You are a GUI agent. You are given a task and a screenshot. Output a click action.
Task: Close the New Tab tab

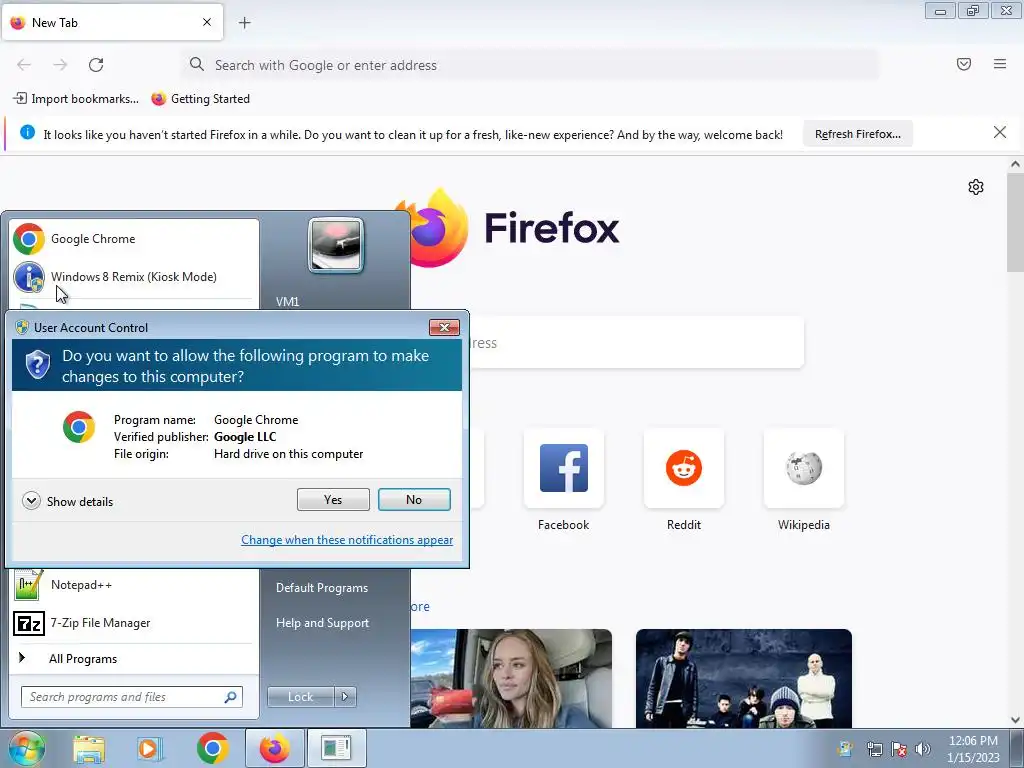point(207,22)
